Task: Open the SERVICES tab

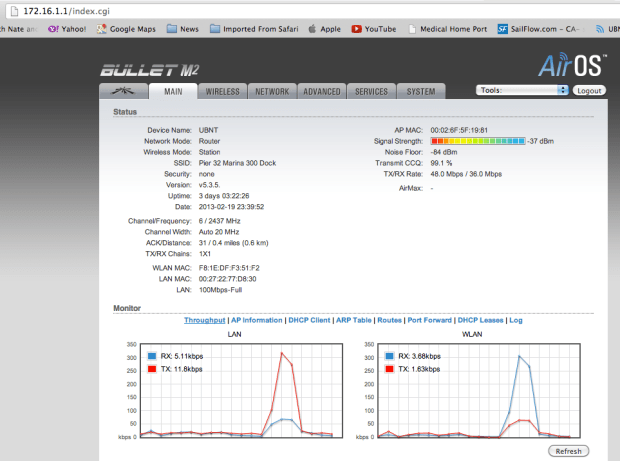Action: point(371,91)
